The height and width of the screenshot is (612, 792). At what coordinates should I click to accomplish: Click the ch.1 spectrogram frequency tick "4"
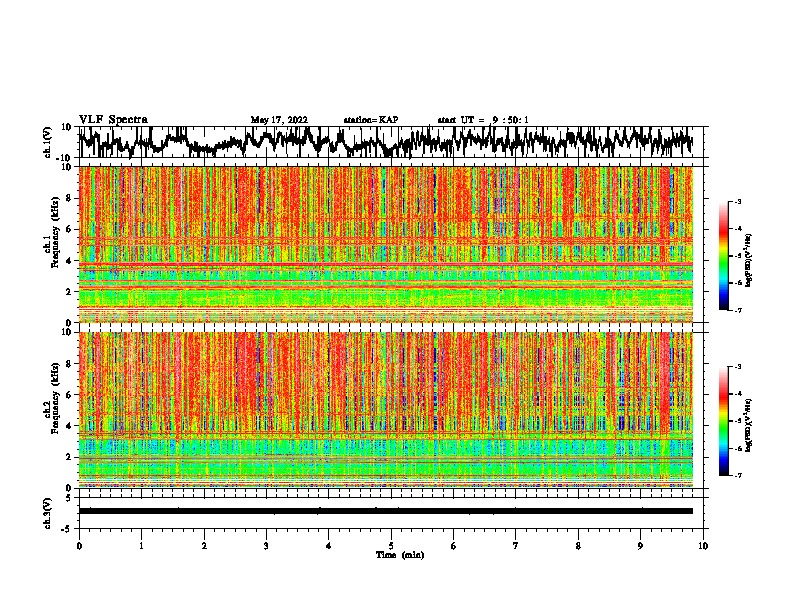[69, 261]
